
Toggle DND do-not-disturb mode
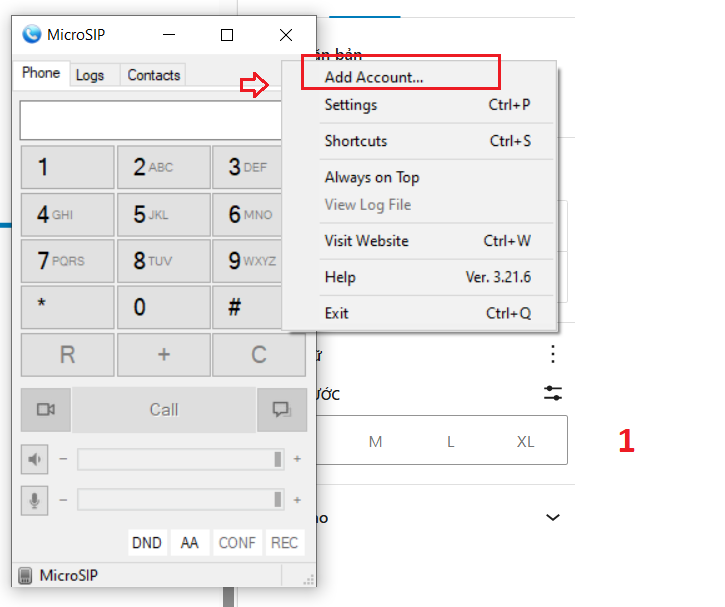[147, 542]
